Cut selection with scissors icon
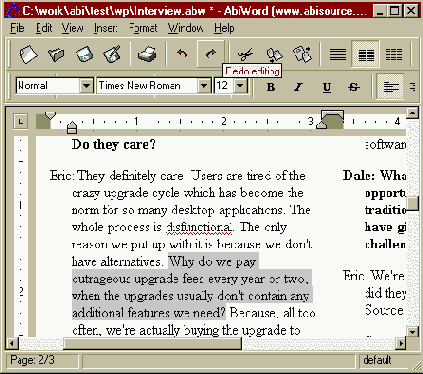423x374 pixels. 246,54
